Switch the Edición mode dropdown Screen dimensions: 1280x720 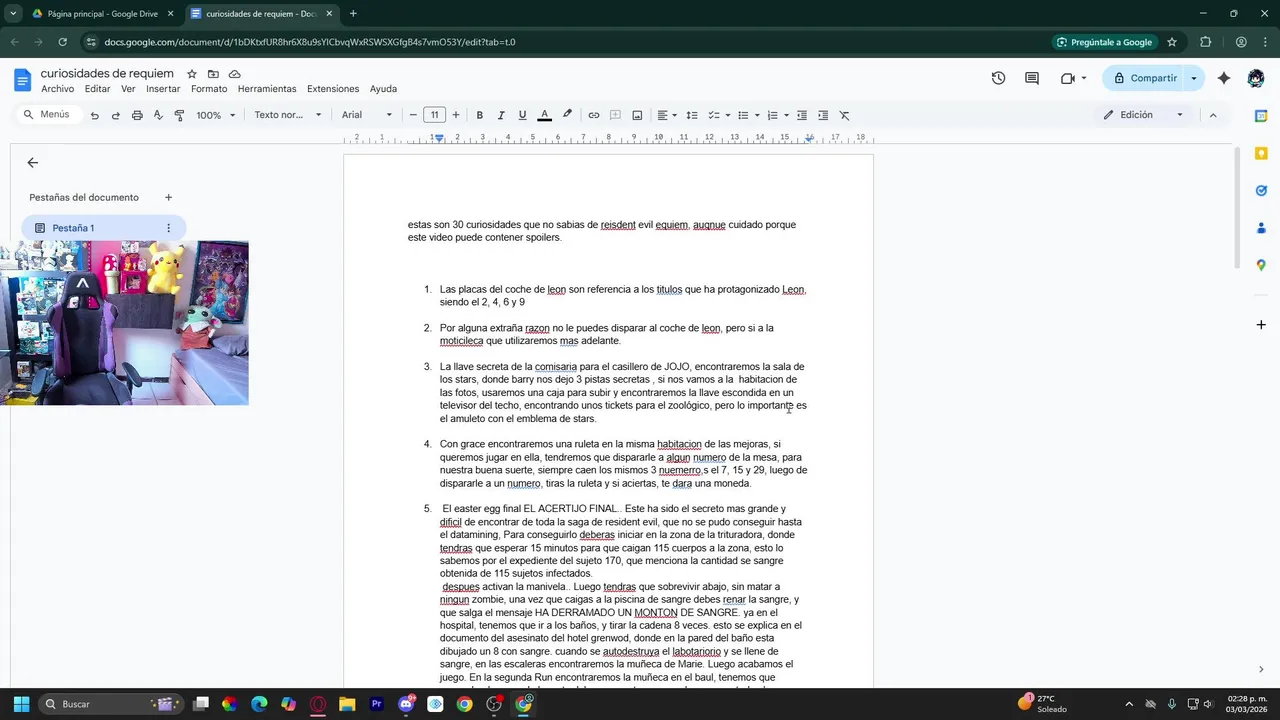(x=1143, y=115)
